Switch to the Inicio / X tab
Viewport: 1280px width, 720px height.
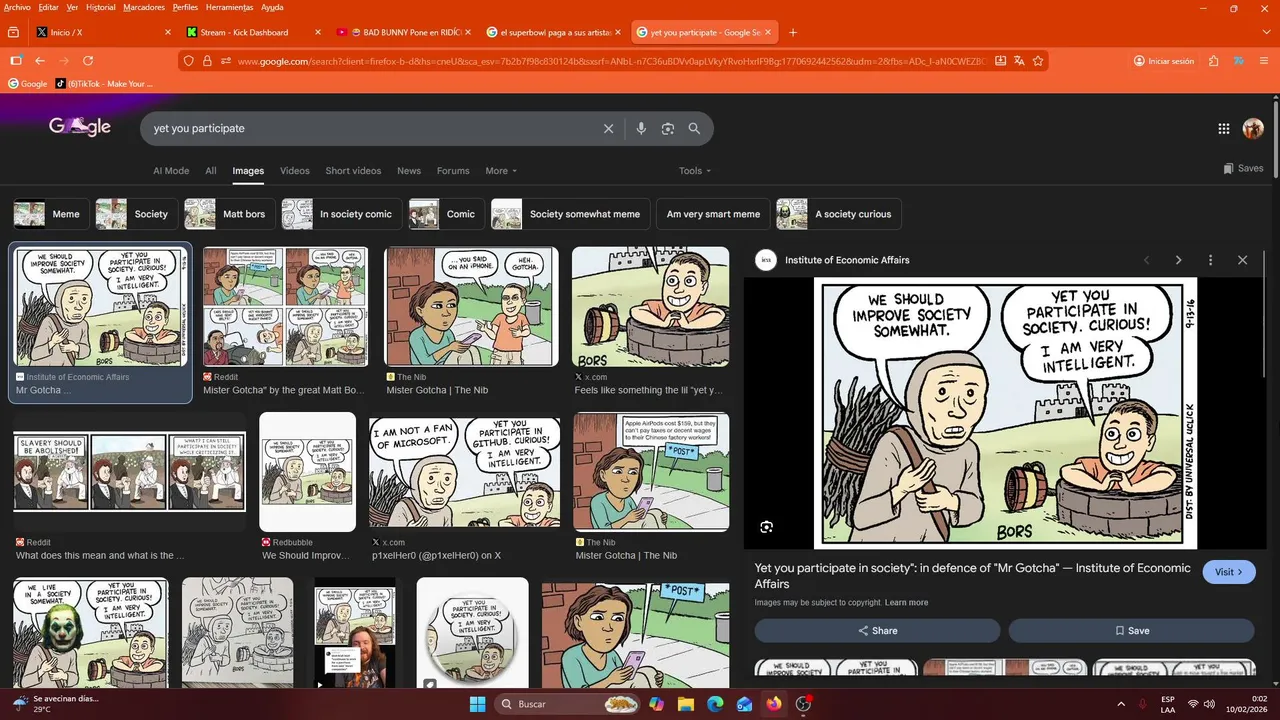tap(103, 32)
